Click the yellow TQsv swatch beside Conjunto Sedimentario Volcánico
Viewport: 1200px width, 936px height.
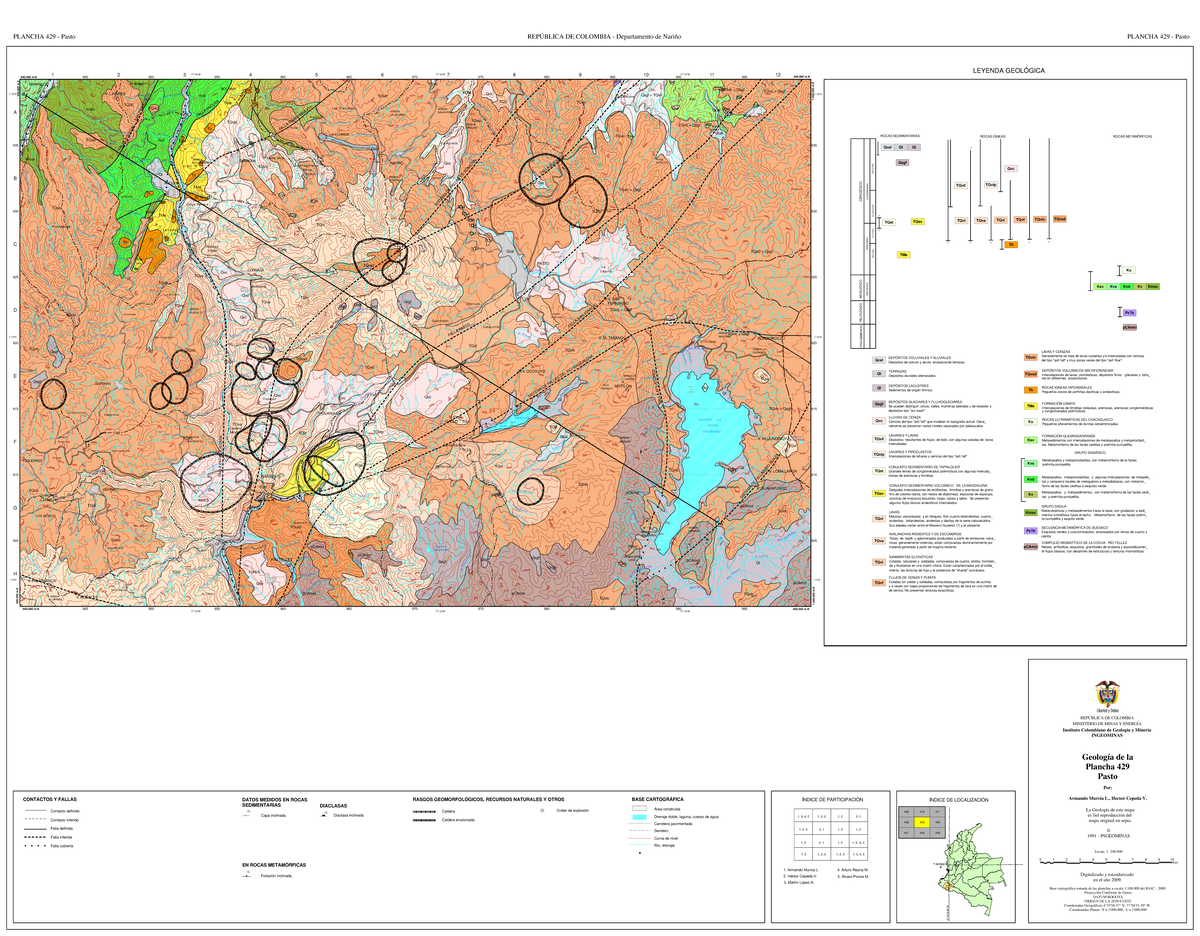point(879,494)
